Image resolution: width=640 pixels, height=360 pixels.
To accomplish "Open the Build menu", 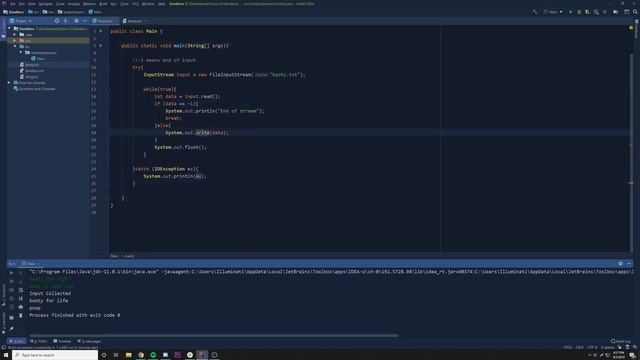I will 103,4.
